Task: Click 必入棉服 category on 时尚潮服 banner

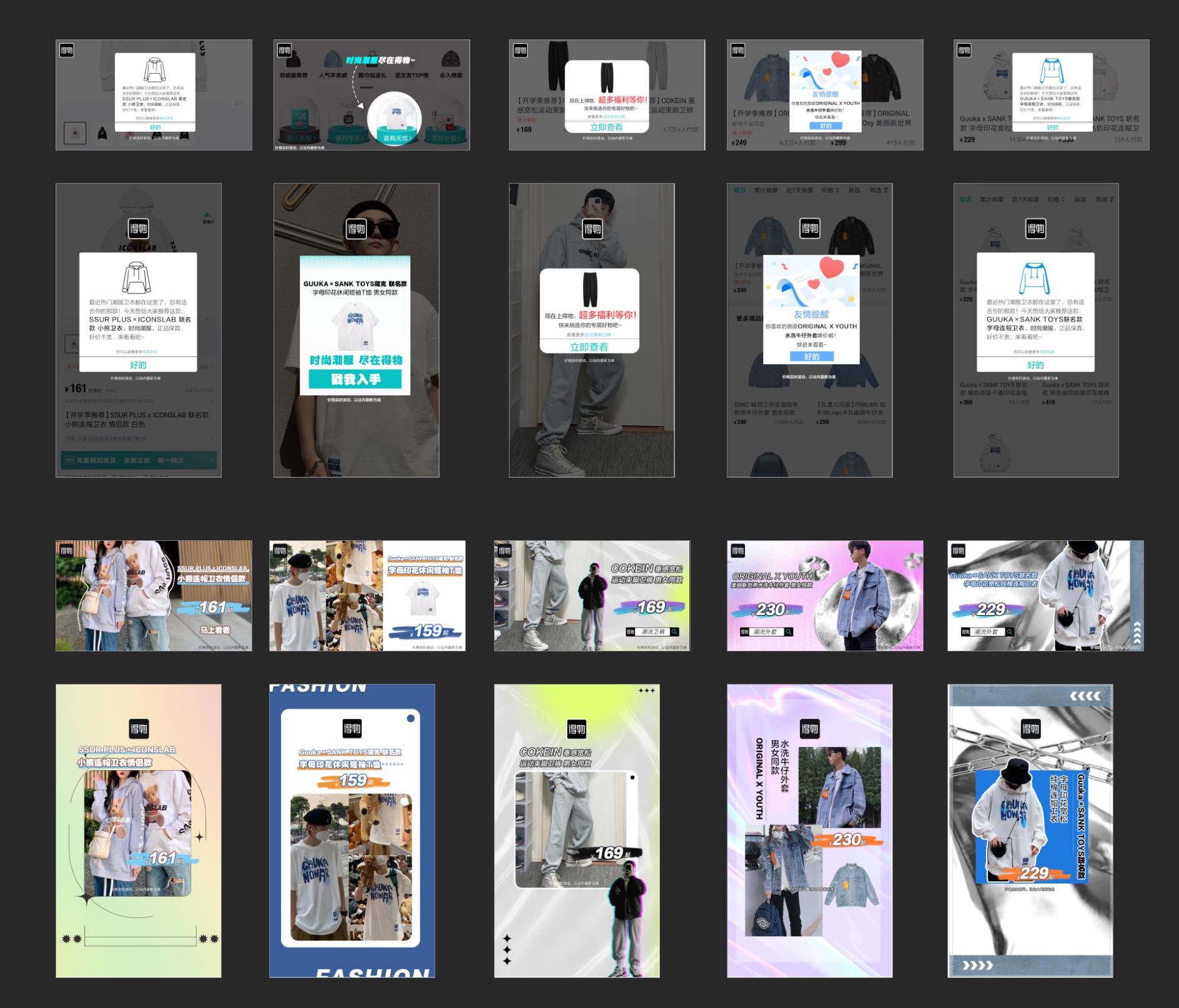Action: 451,76
